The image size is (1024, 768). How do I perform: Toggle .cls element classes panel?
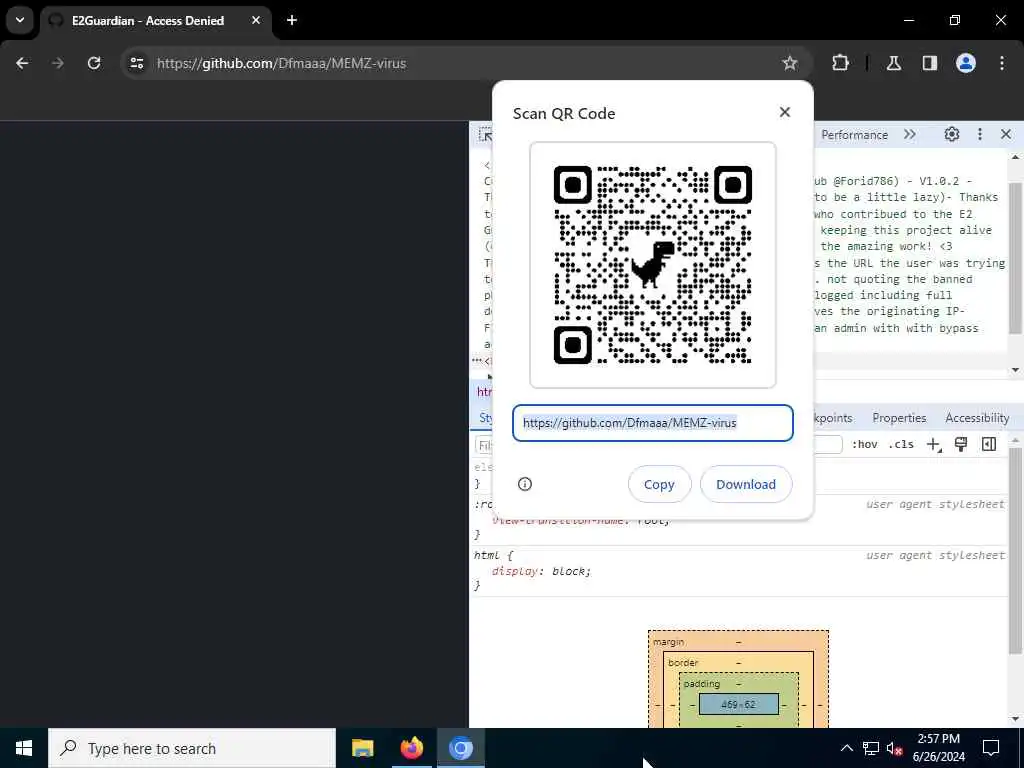coord(901,444)
